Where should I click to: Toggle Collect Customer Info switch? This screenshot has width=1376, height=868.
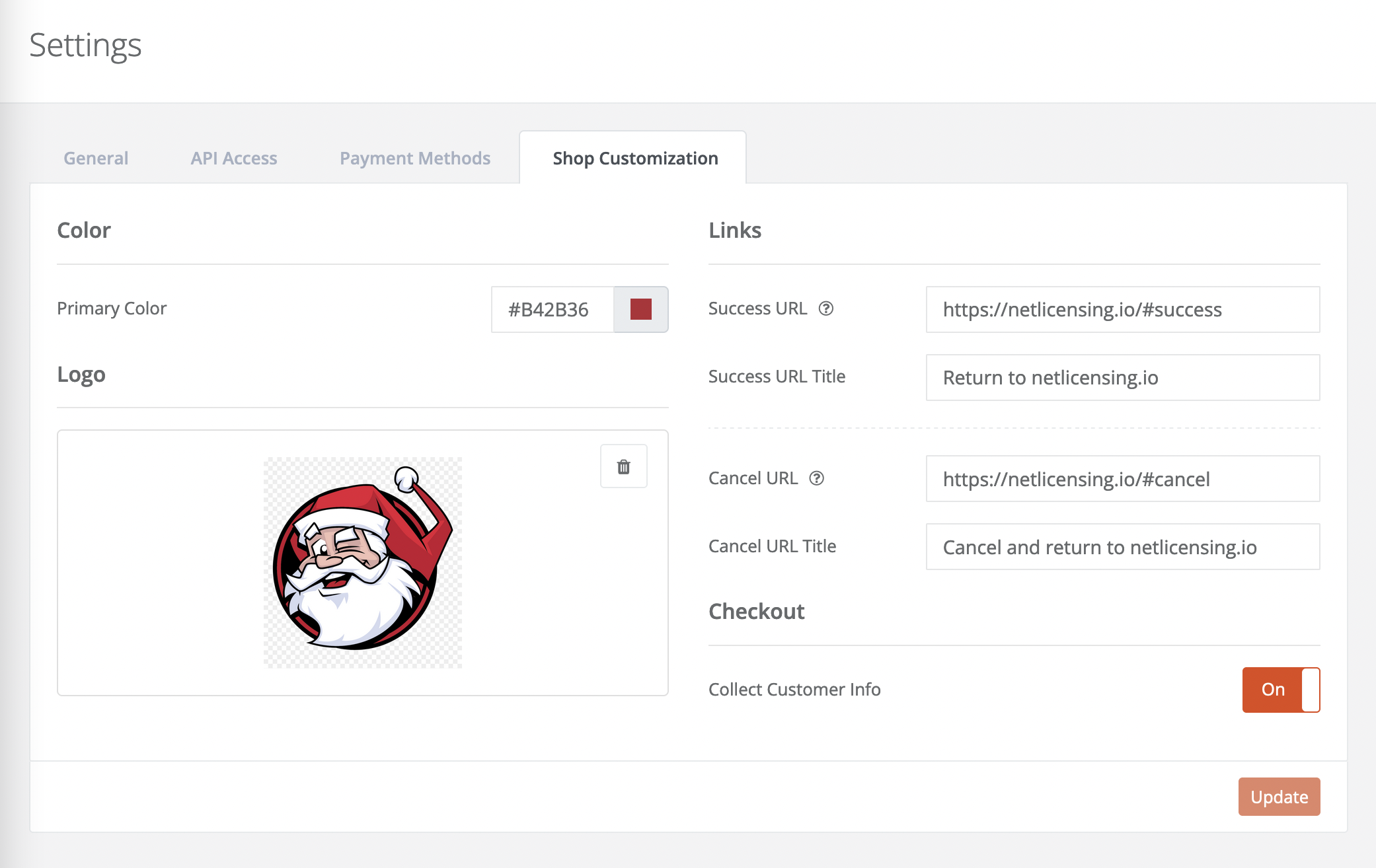tap(1281, 690)
